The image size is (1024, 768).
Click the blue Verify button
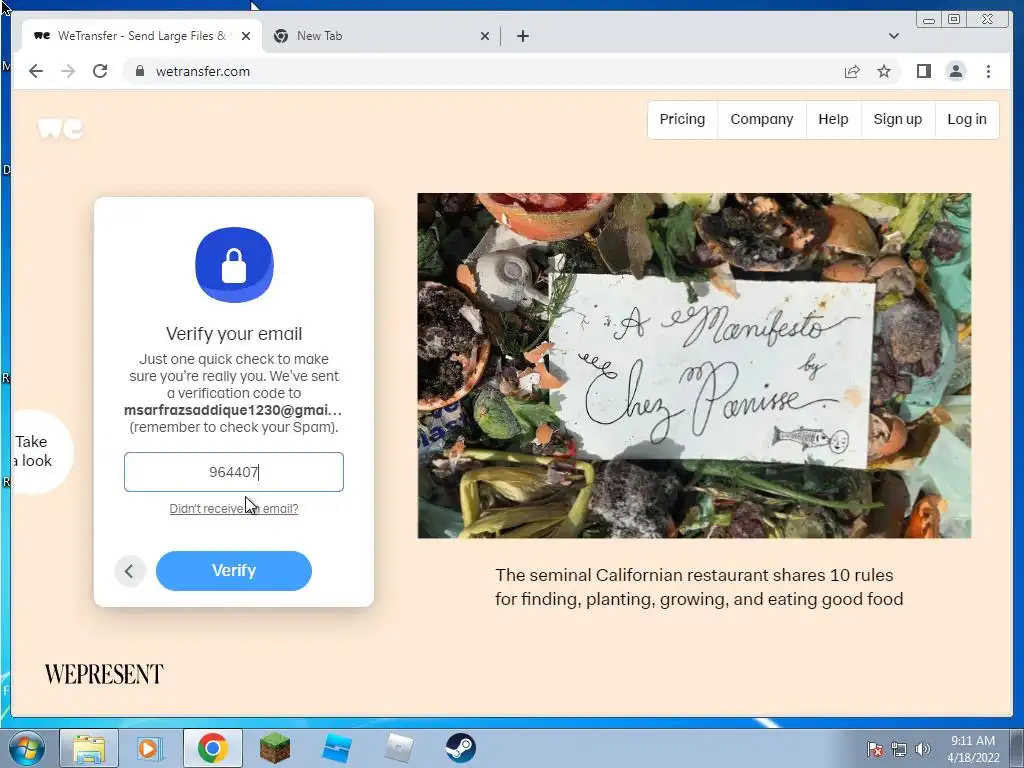(234, 571)
